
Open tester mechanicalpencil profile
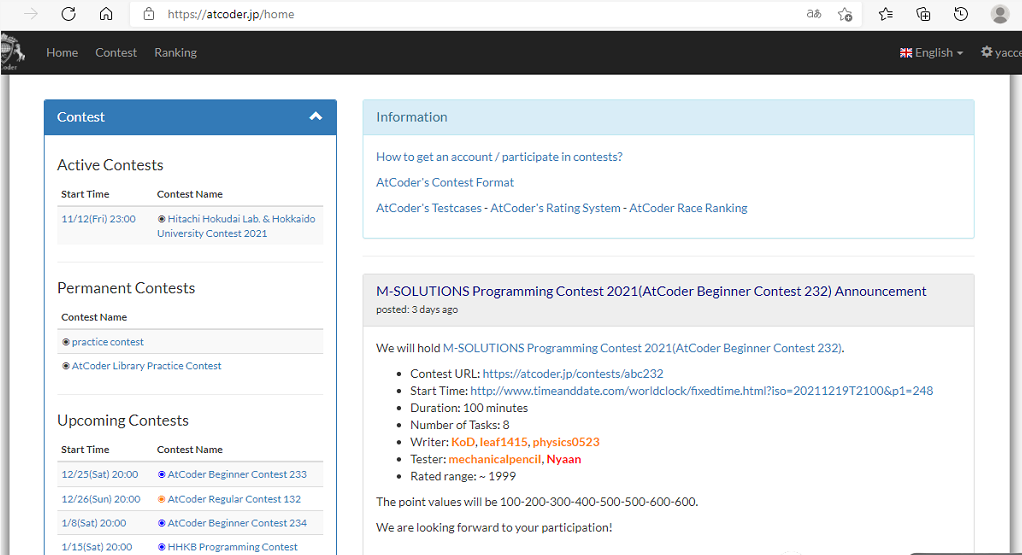click(495, 459)
